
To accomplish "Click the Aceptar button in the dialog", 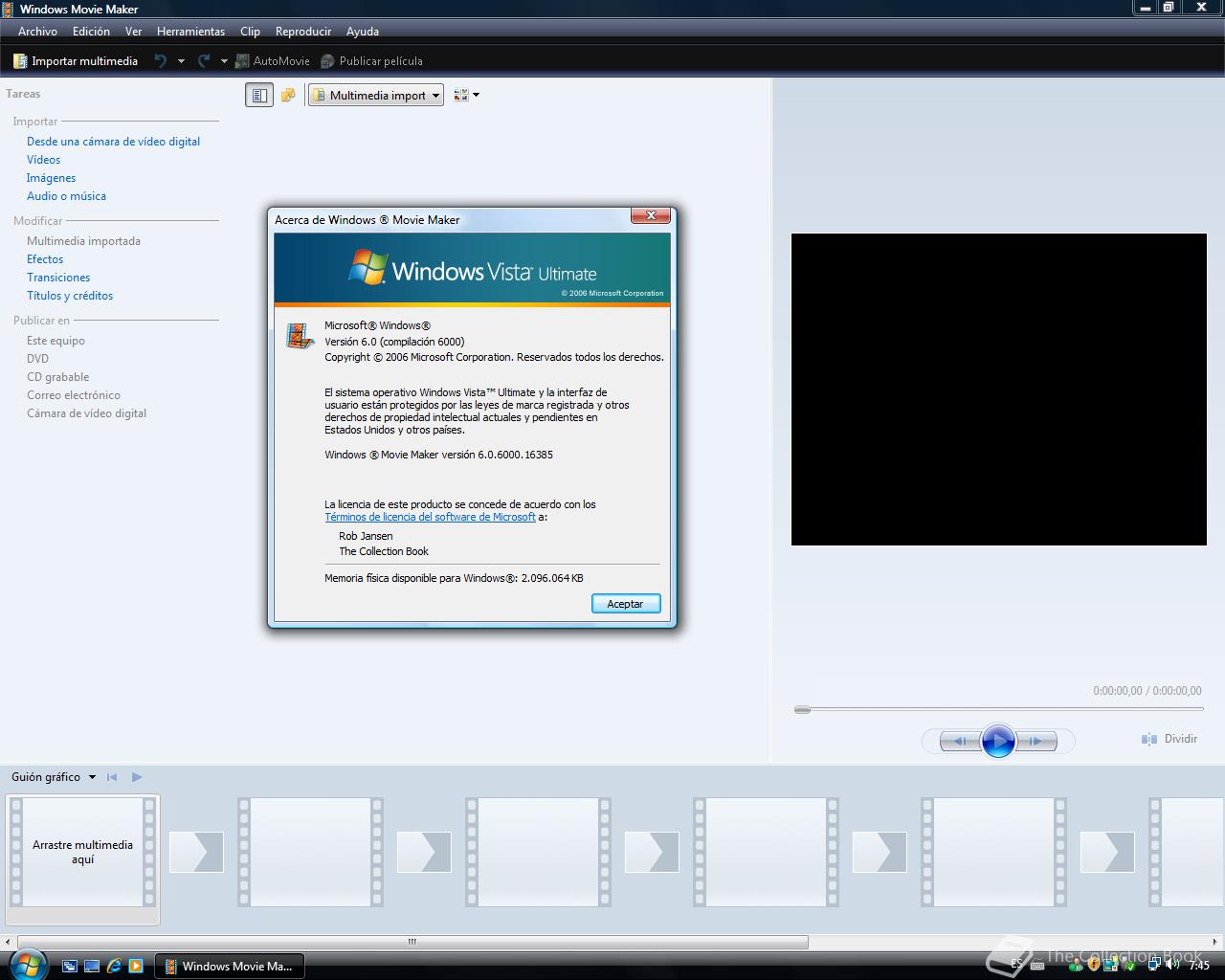I will pyautogui.click(x=626, y=603).
